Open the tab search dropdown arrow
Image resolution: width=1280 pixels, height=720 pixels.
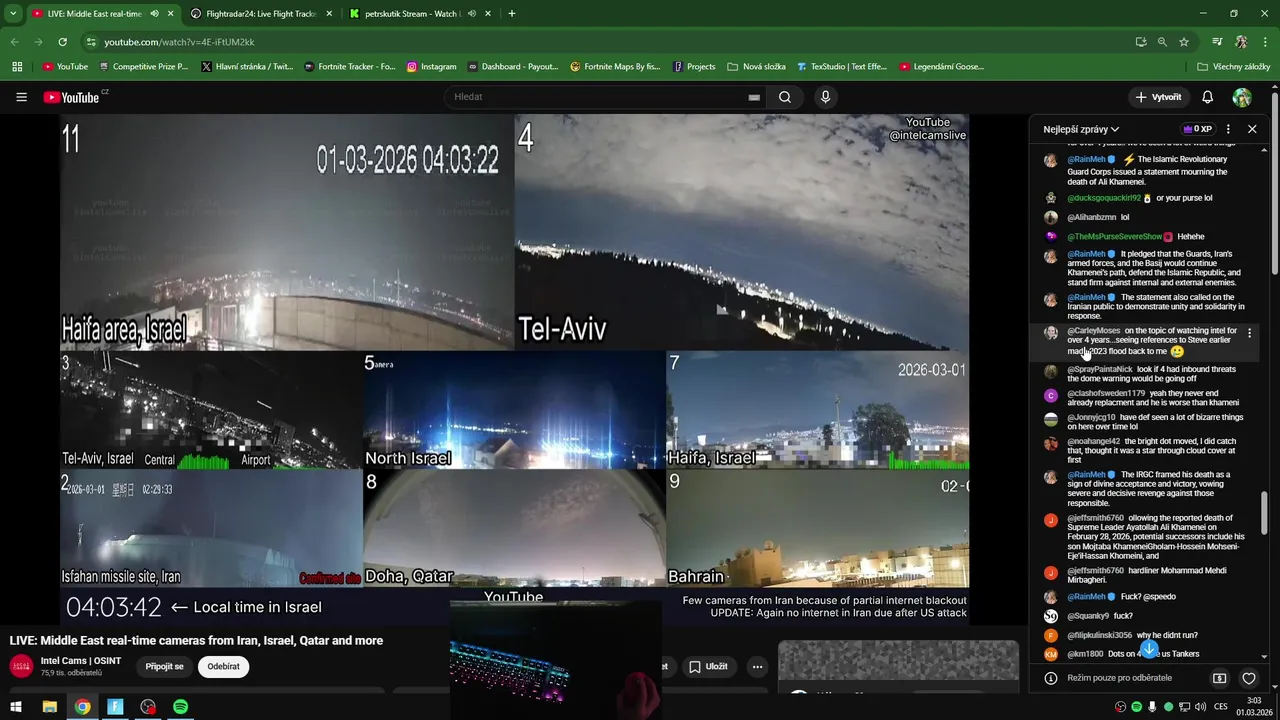[13, 14]
